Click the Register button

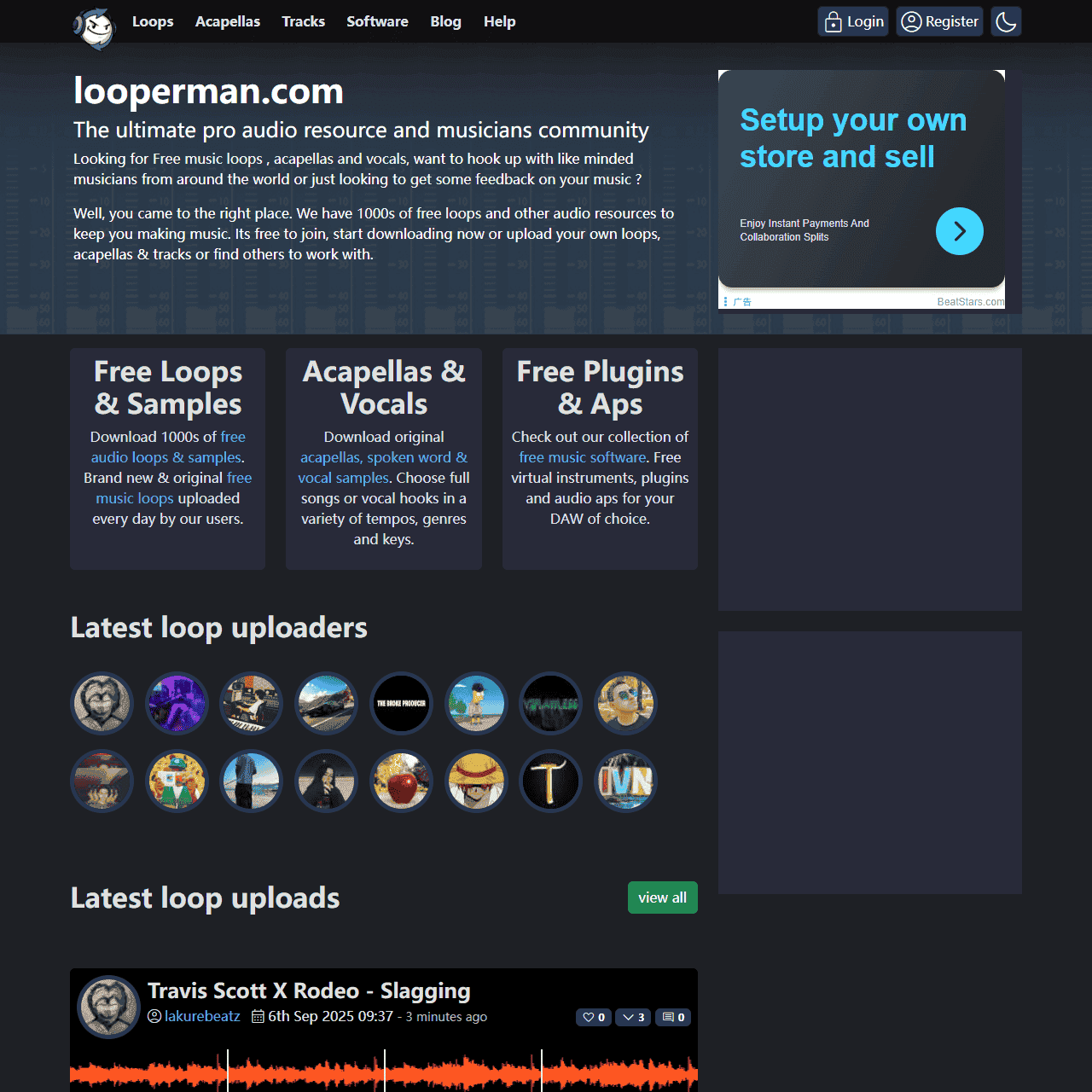pos(939,21)
